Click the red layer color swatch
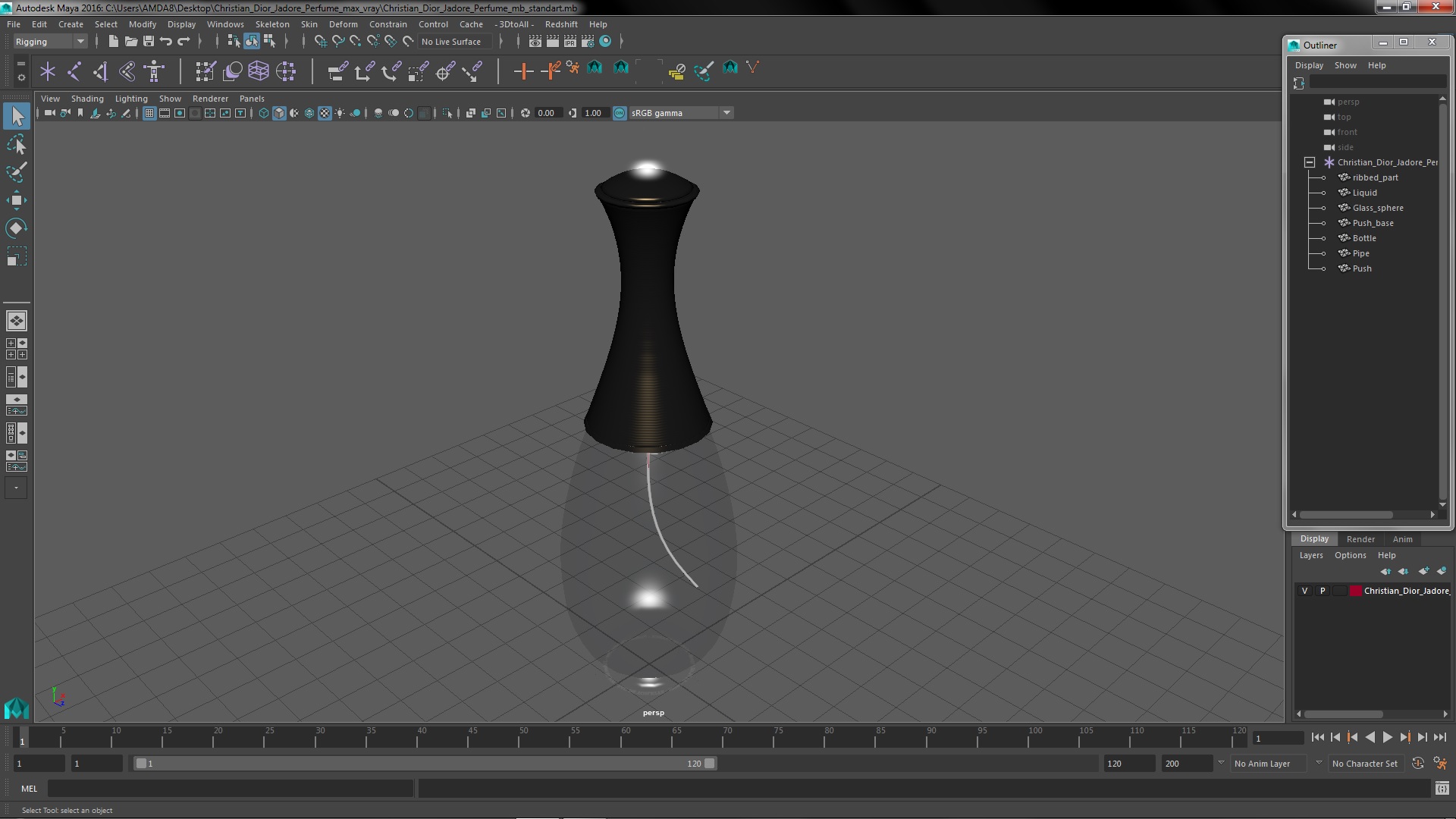This screenshot has width=1456, height=819. [1355, 591]
